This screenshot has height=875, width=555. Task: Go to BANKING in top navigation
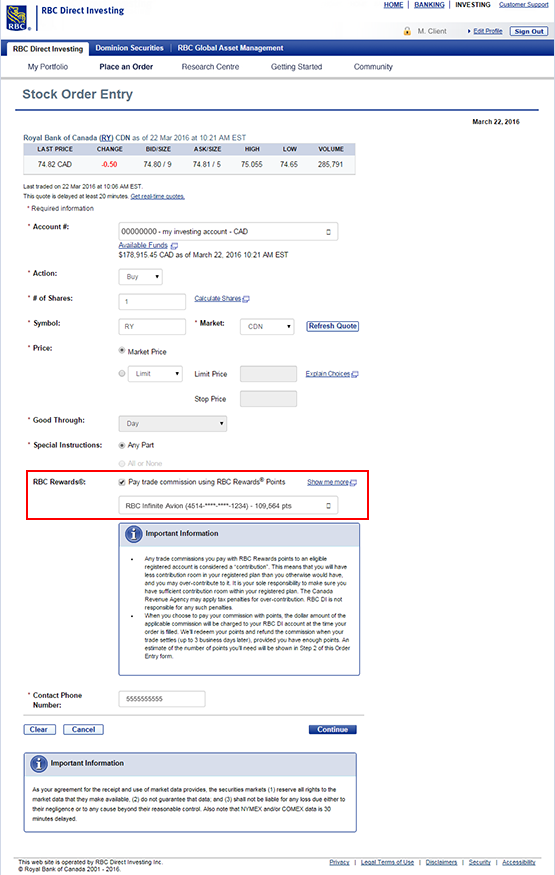pyautogui.click(x=429, y=5)
